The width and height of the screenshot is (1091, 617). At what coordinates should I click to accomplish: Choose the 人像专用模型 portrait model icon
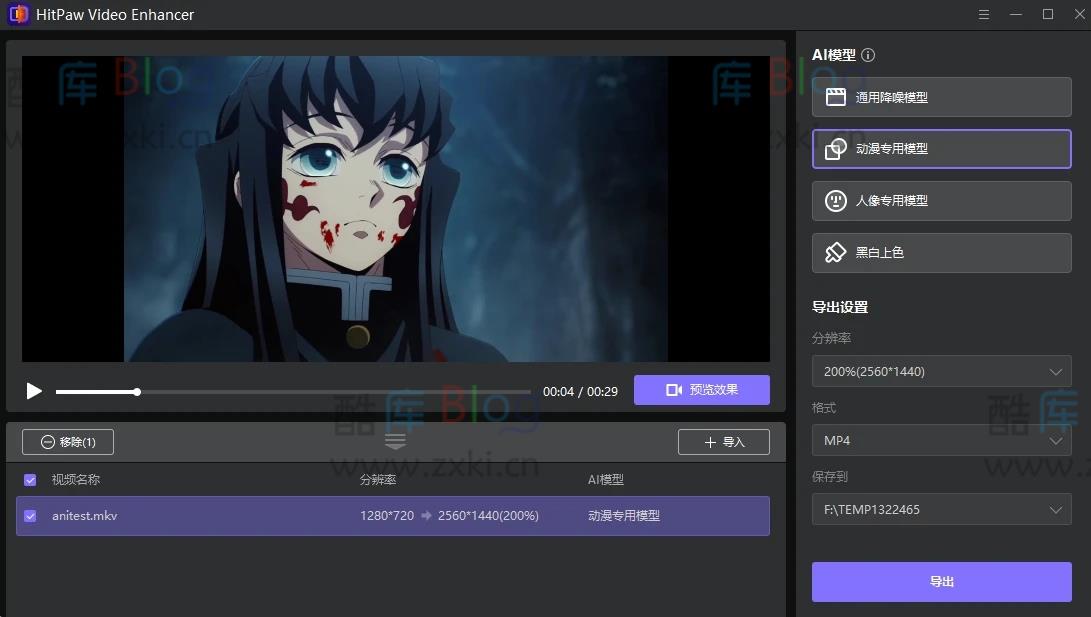pos(836,200)
